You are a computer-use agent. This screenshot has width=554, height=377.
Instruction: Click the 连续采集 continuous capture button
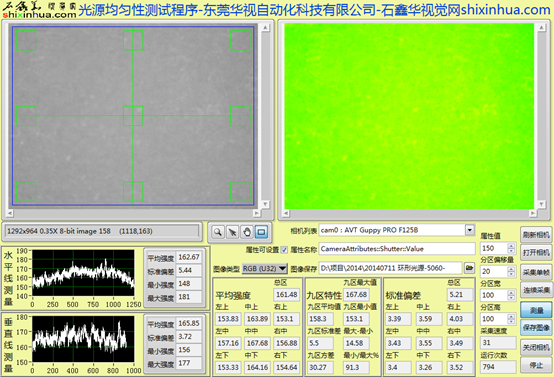[x=536, y=290]
